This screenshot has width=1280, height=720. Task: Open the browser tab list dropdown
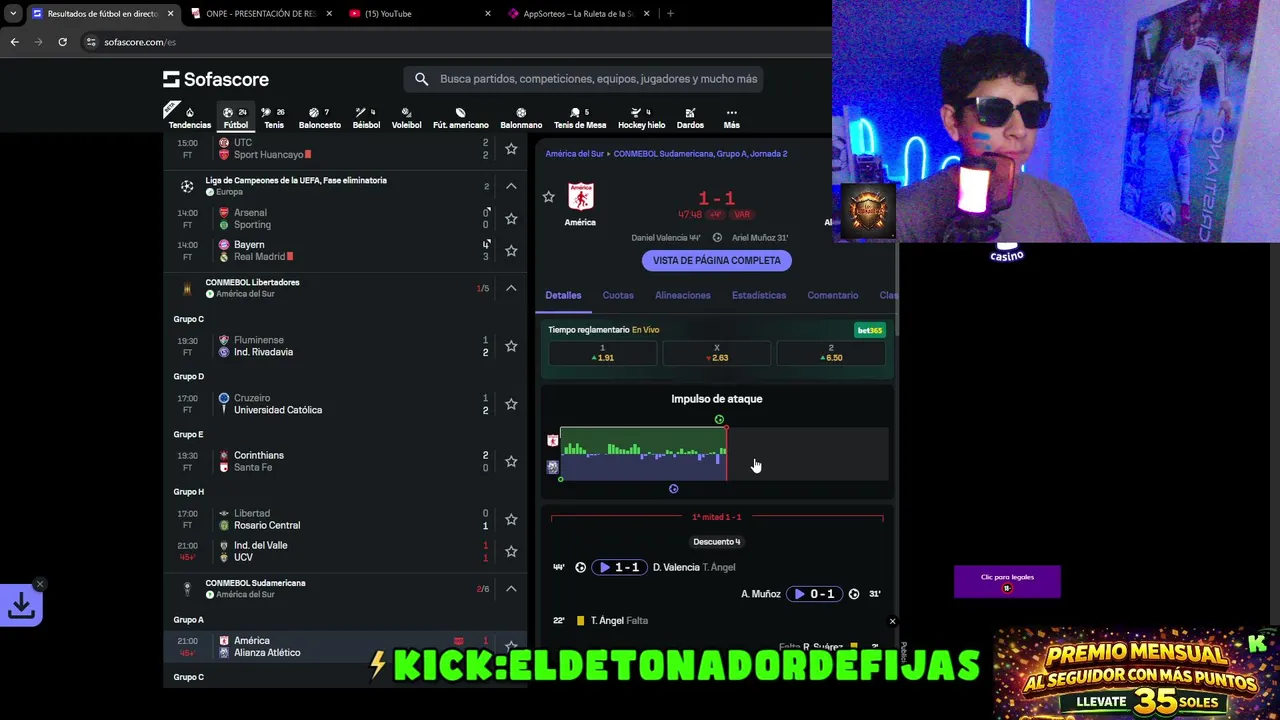coord(13,14)
